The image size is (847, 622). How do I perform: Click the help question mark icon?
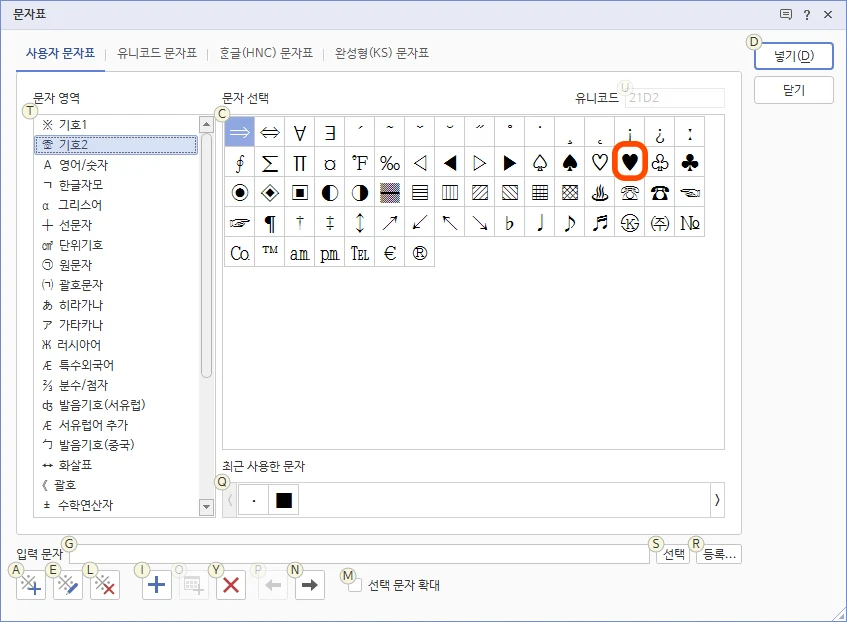[x=806, y=14]
